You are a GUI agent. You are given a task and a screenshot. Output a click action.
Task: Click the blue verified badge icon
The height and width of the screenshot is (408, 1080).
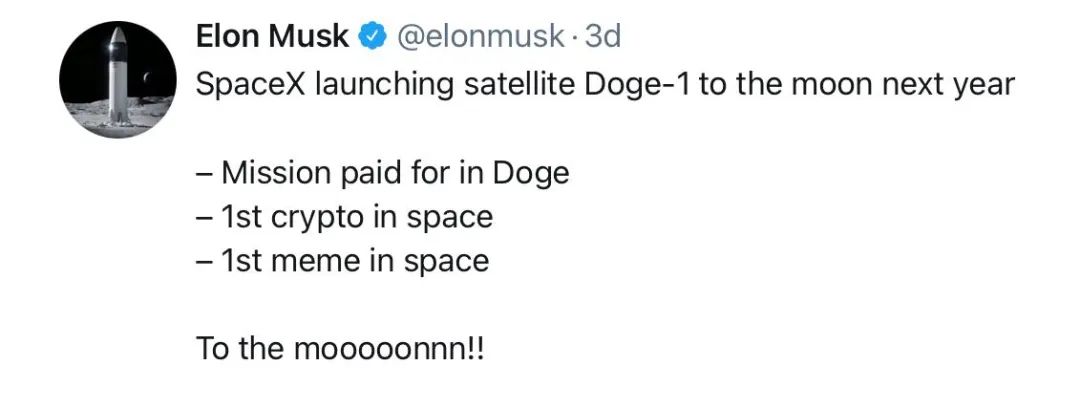(x=373, y=37)
